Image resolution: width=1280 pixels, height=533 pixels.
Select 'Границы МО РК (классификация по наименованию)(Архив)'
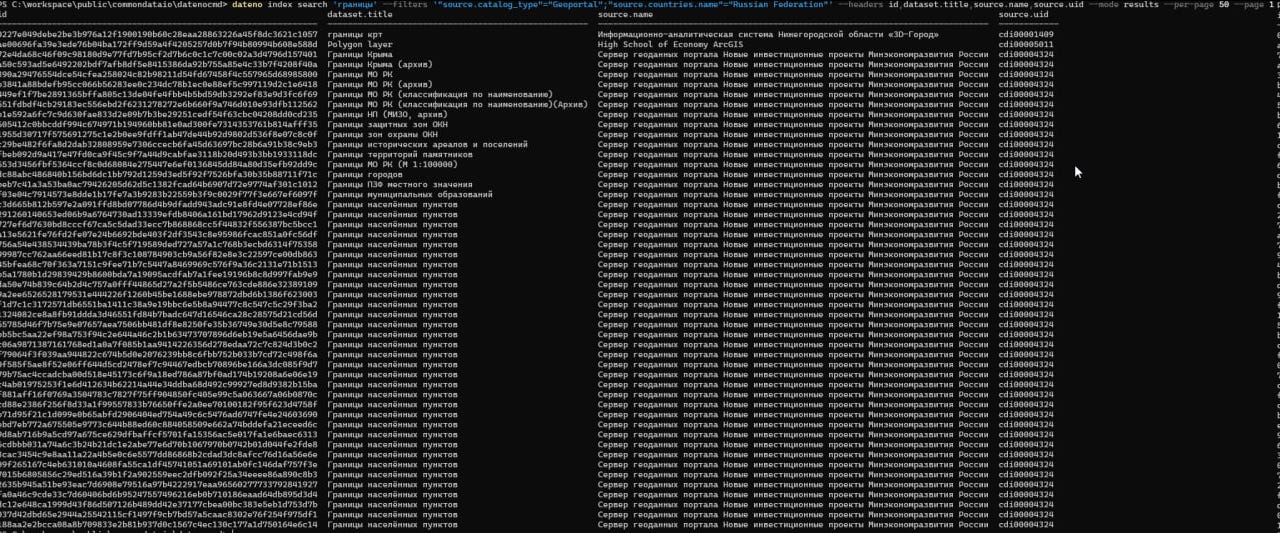point(457,105)
